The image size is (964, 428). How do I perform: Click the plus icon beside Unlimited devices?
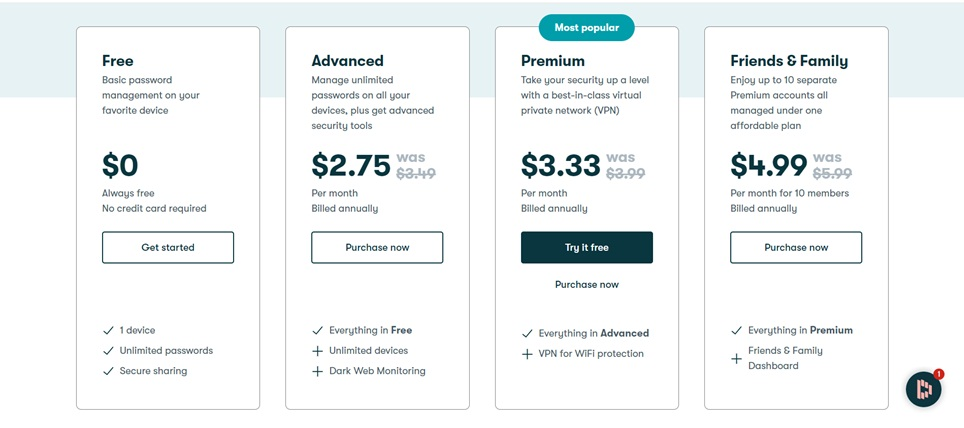tap(317, 351)
